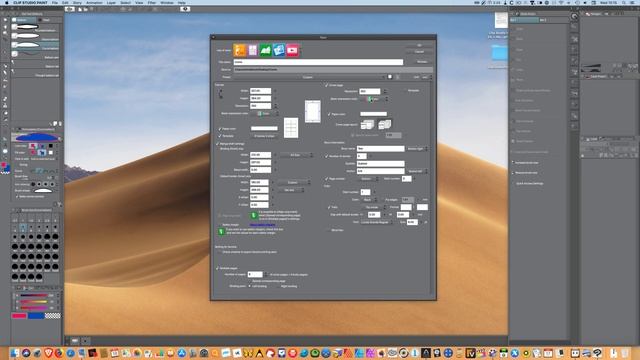The width and height of the screenshot is (640, 360).
Task: Select the Left binding radio button
Action: point(250,286)
